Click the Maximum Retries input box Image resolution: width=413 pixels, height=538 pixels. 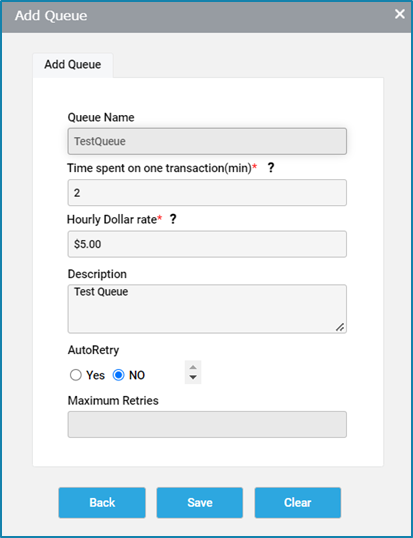coord(207,424)
